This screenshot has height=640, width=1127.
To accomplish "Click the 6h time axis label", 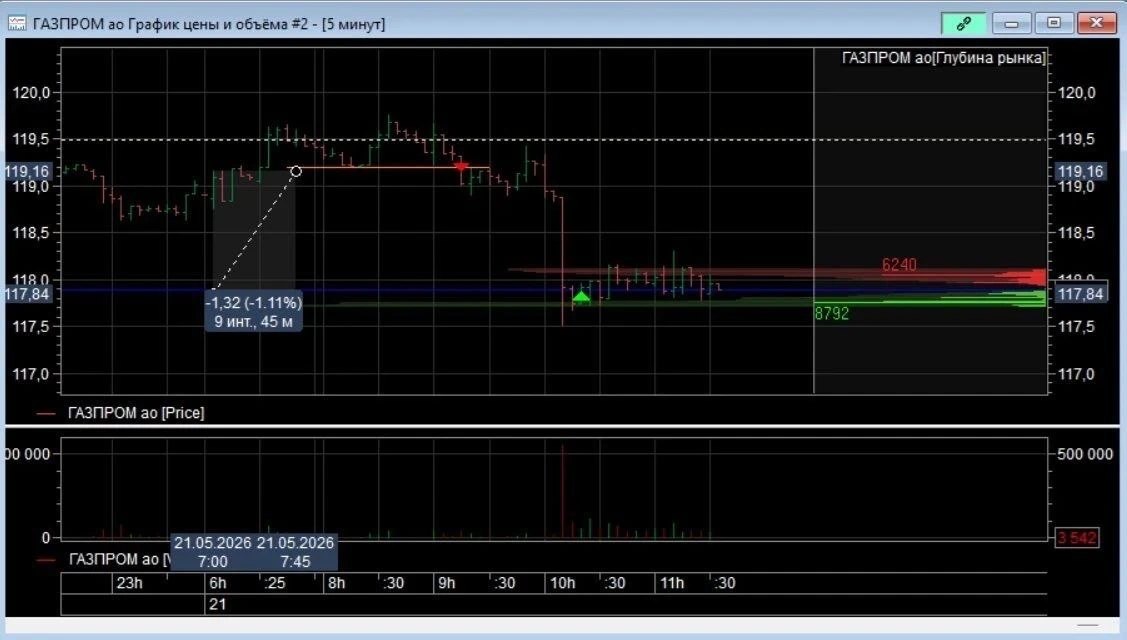I will [217, 582].
